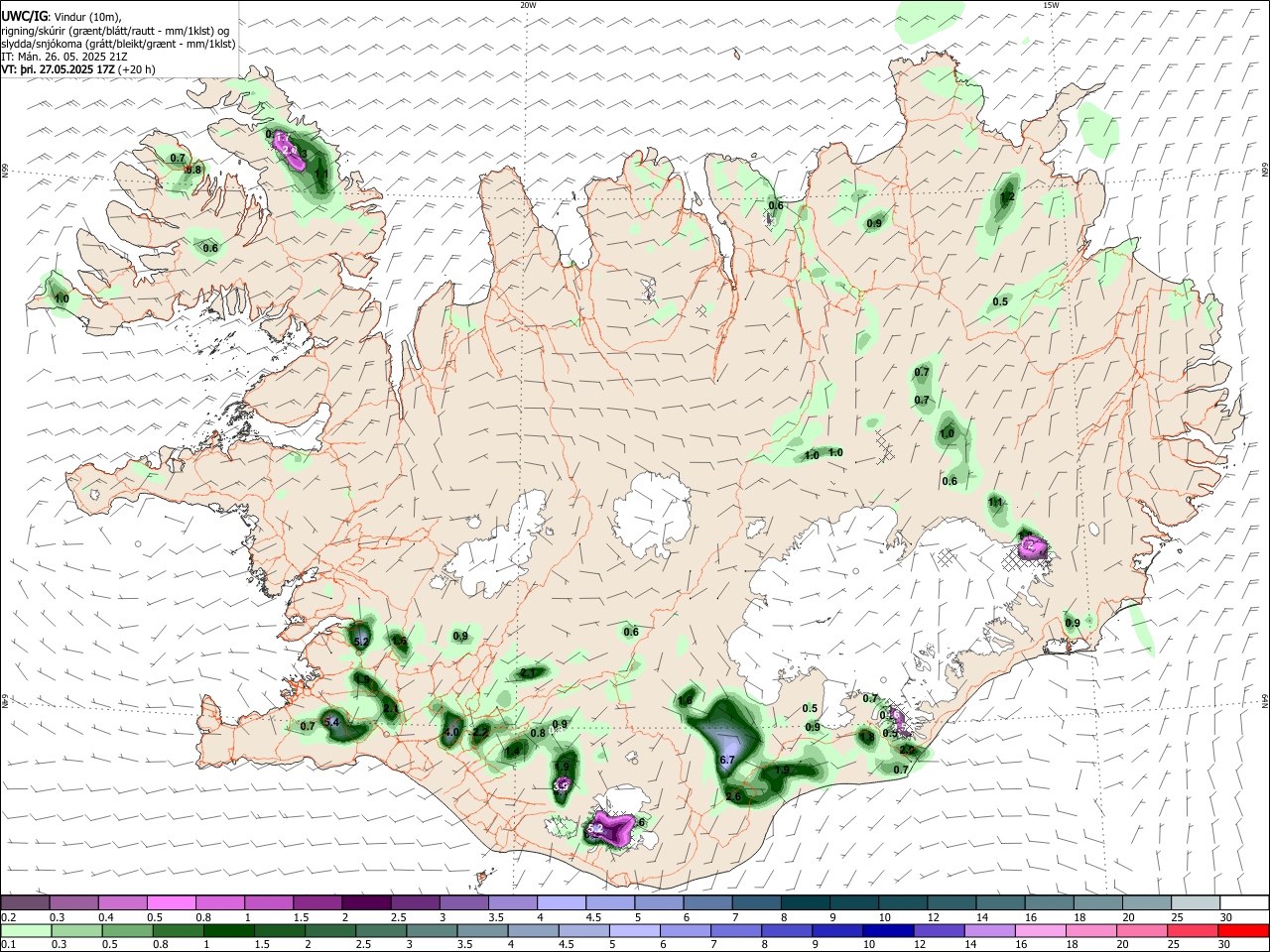Select the bright pink 0.5 snow-scale swatch
The width and height of the screenshot is (1270, 952).
click(x=172, y=902)
